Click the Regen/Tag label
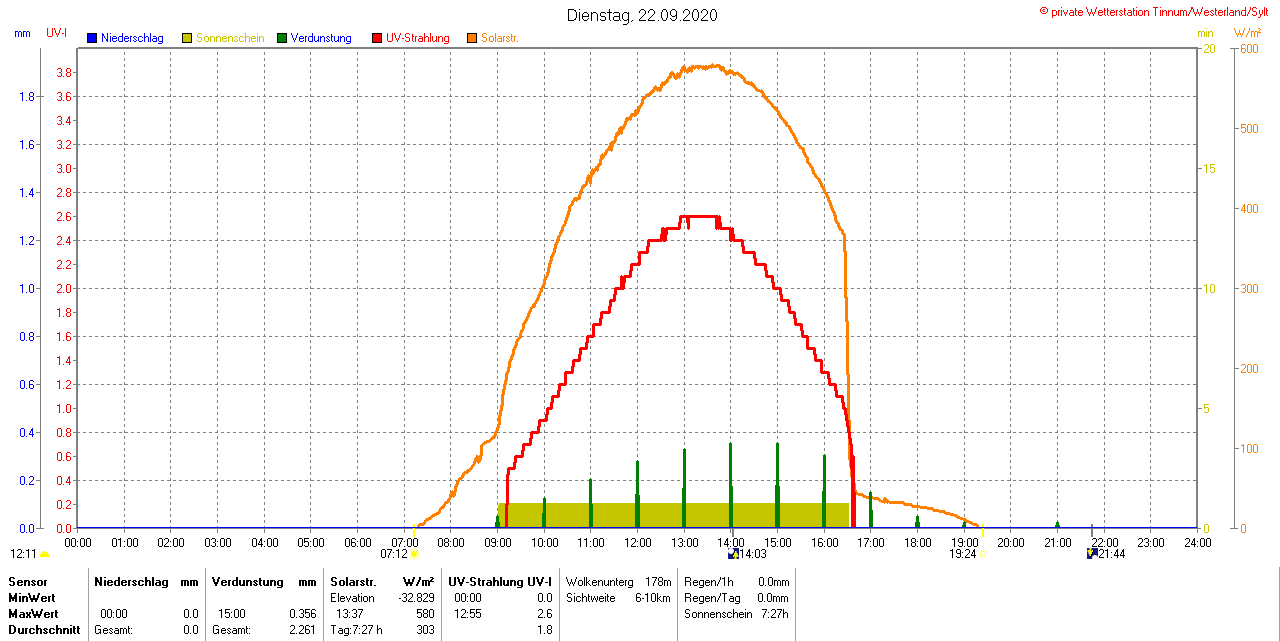The height and width of the screenshot is (641, 1280). point(711,597)
